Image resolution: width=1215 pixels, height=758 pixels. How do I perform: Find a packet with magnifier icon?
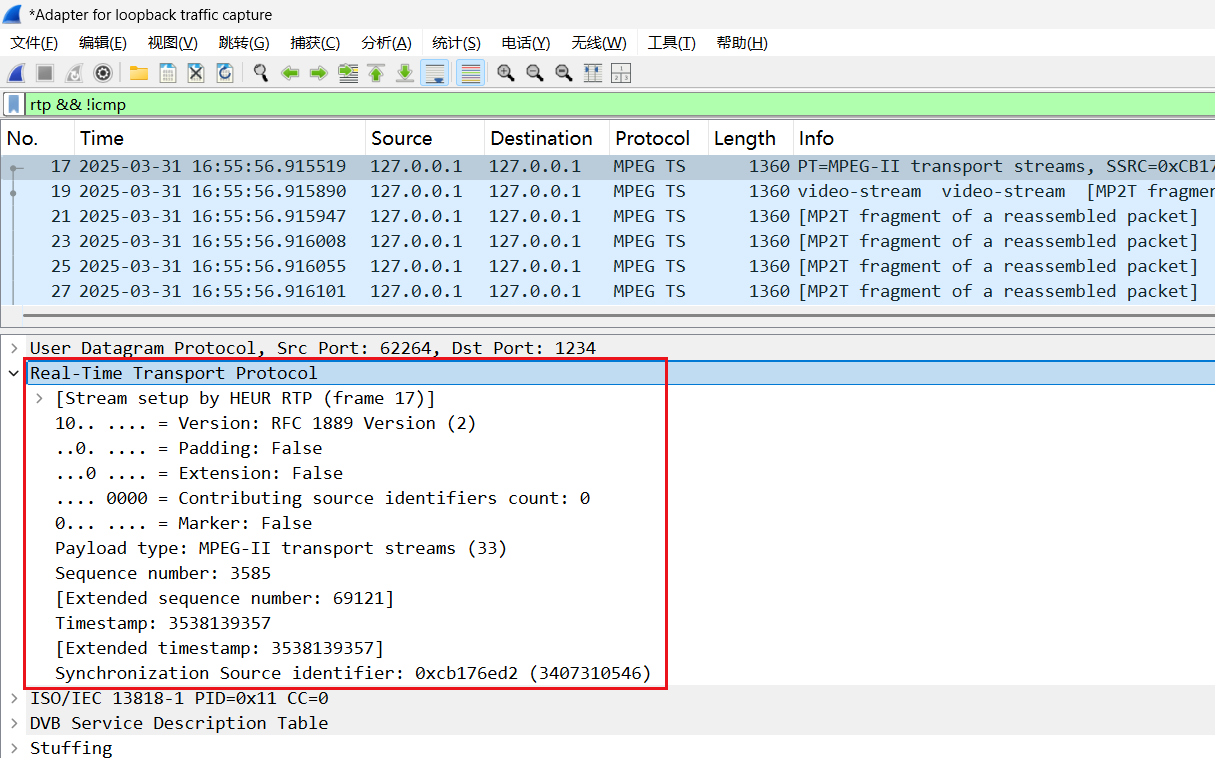point(261,73)
